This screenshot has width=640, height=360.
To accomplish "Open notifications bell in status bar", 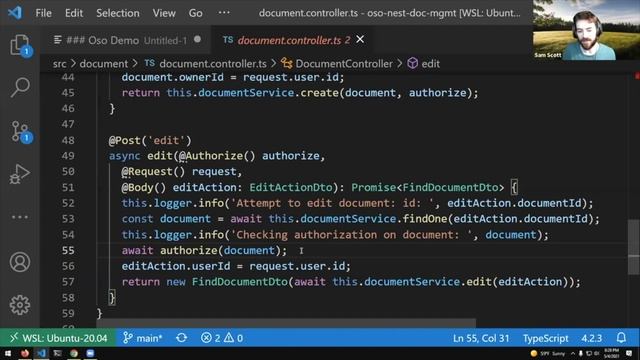I will coord(621,338).
